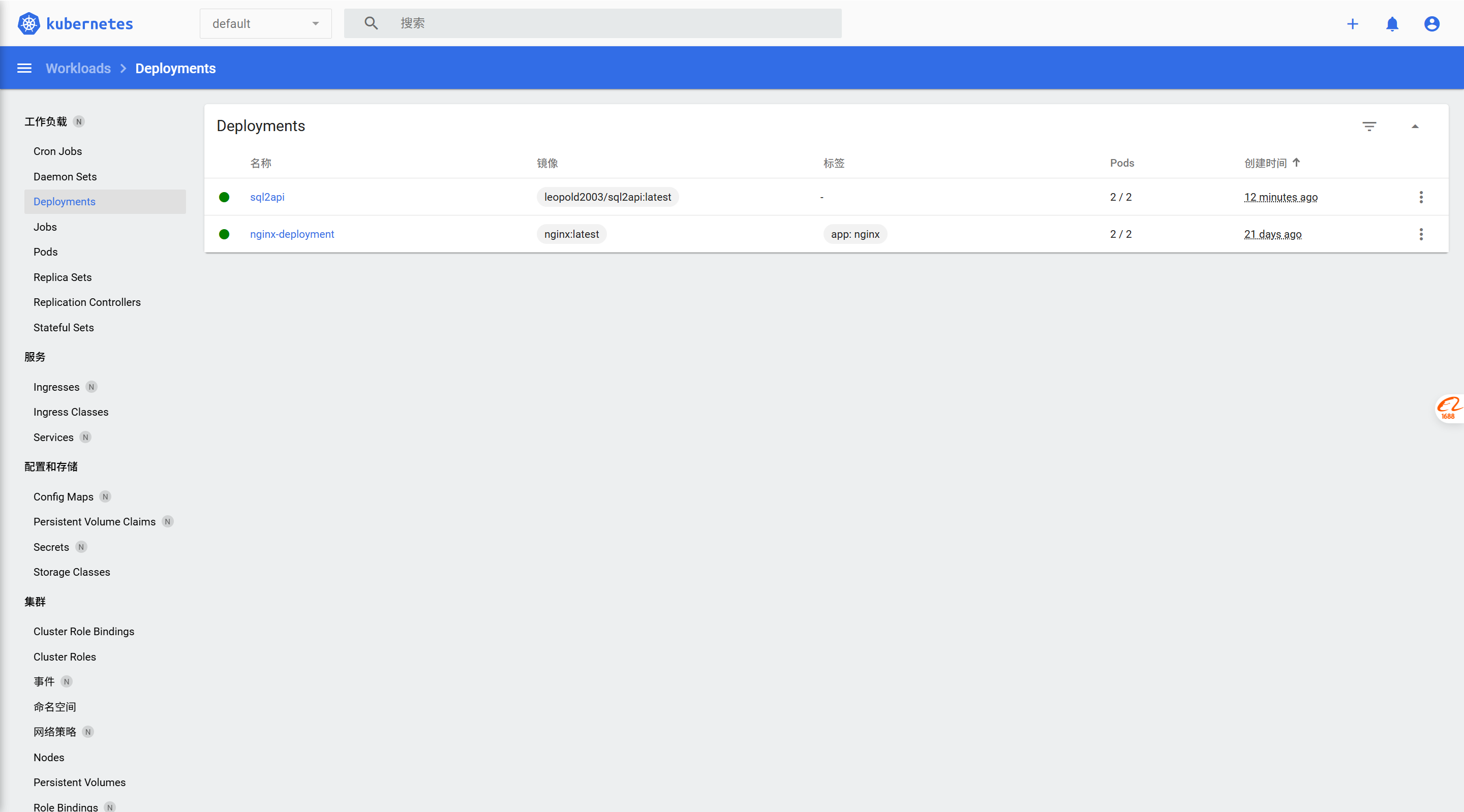Image resolution: width=1464 pixels, height=812 pixels.
Task: Open Workloads from the breadcrumb
Action: [78, 68]
